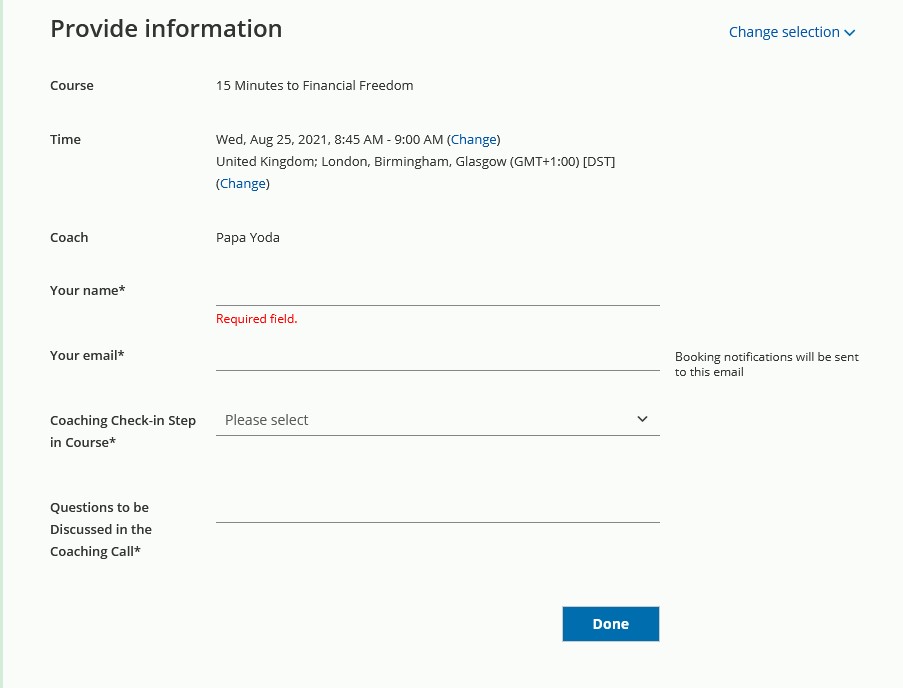Click the Your email* label

(x=87, y=355)
